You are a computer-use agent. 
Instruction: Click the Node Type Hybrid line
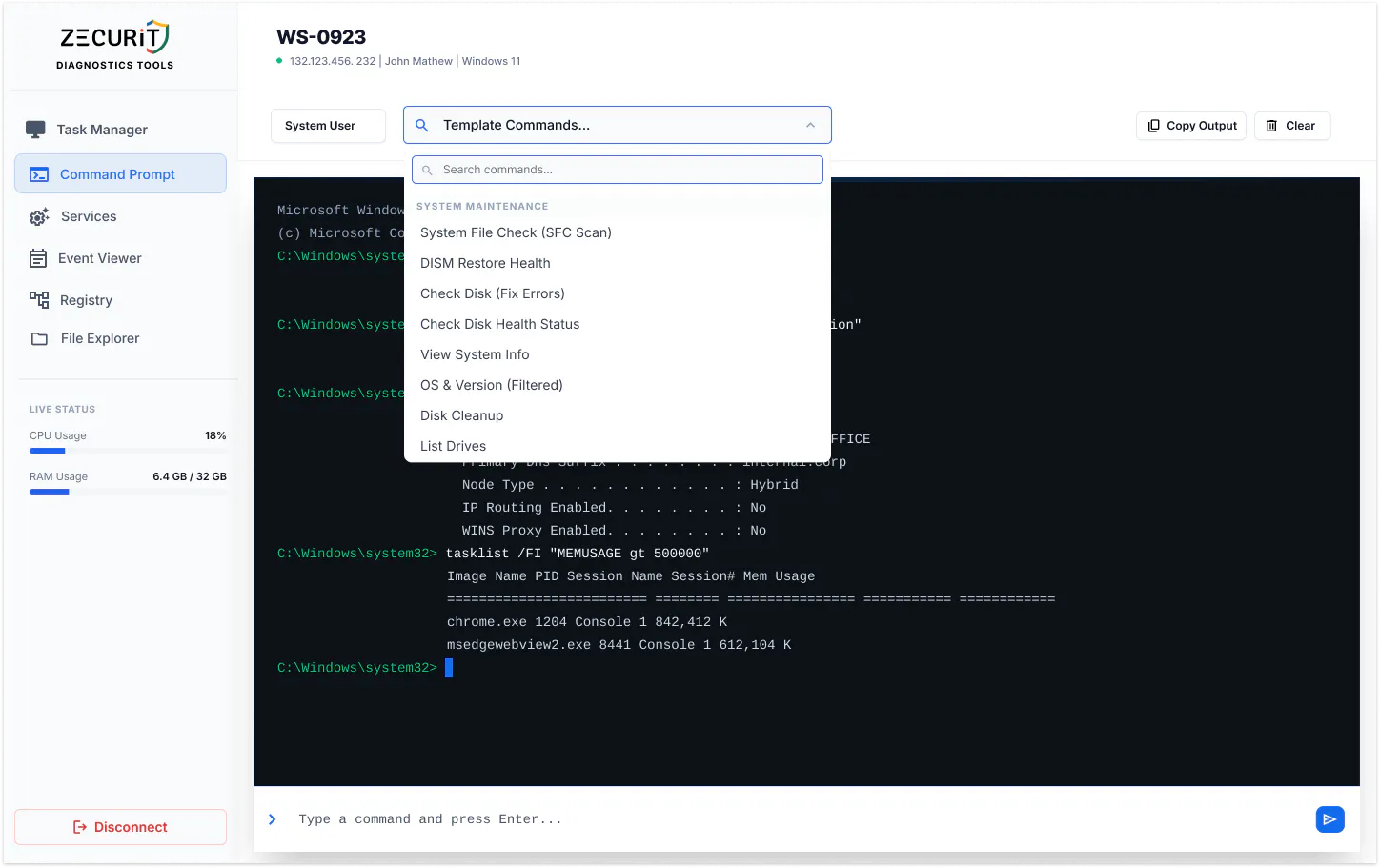pyautogui.click(x=630, y=485)
